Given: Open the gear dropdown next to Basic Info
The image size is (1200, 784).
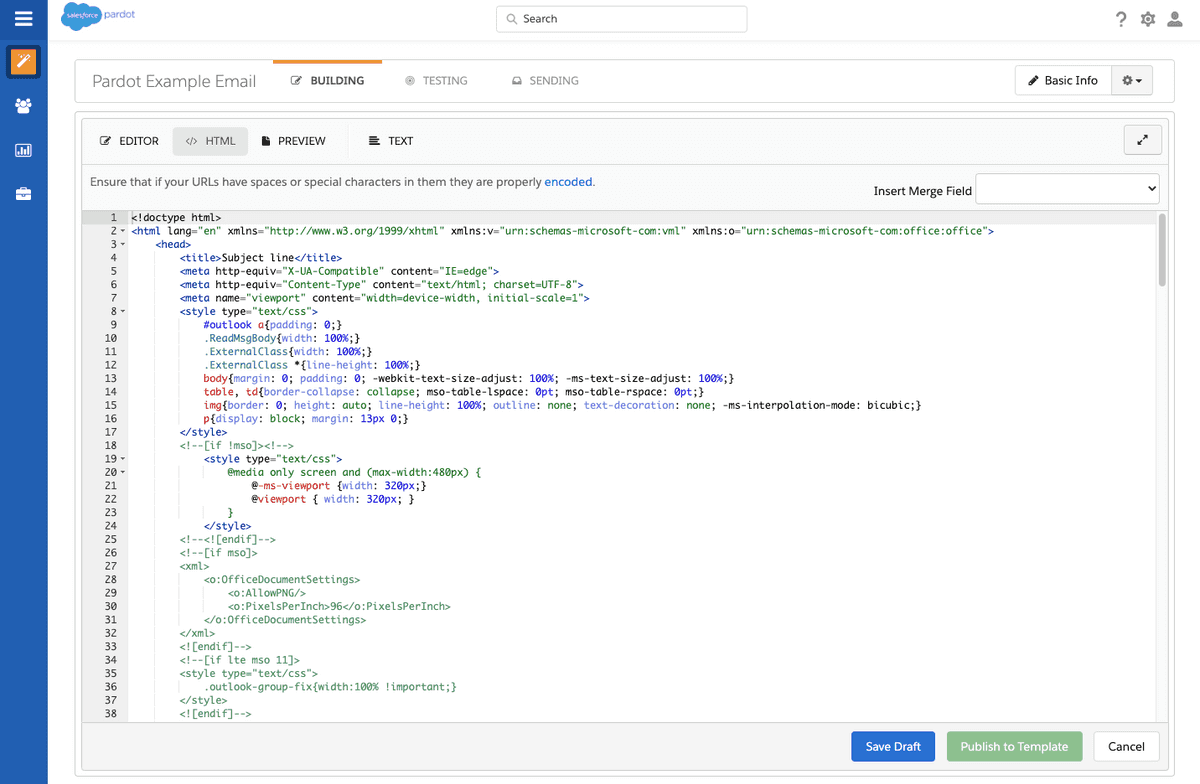Looking at the screenshot, I should pos(1132,81).
